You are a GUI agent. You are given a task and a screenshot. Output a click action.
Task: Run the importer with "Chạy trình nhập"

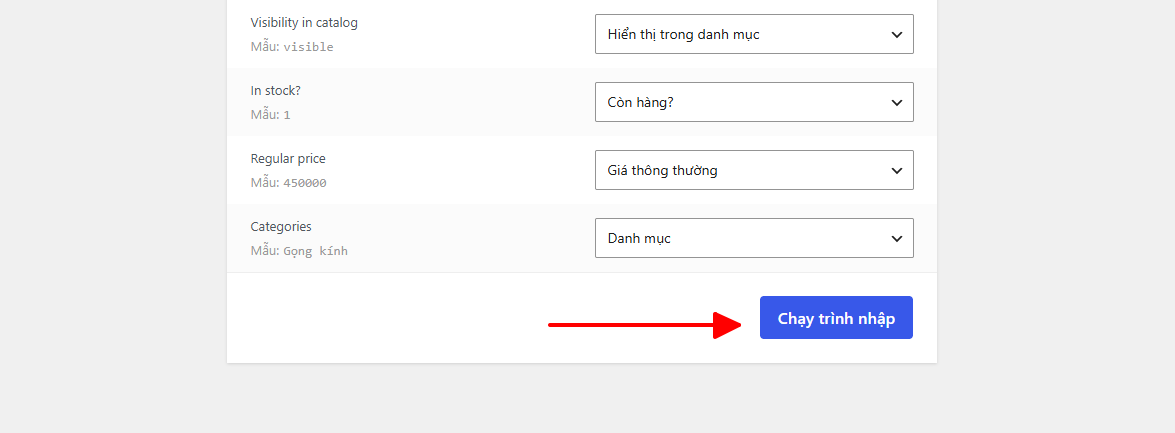pyautogui.click(x=836, y=318)
